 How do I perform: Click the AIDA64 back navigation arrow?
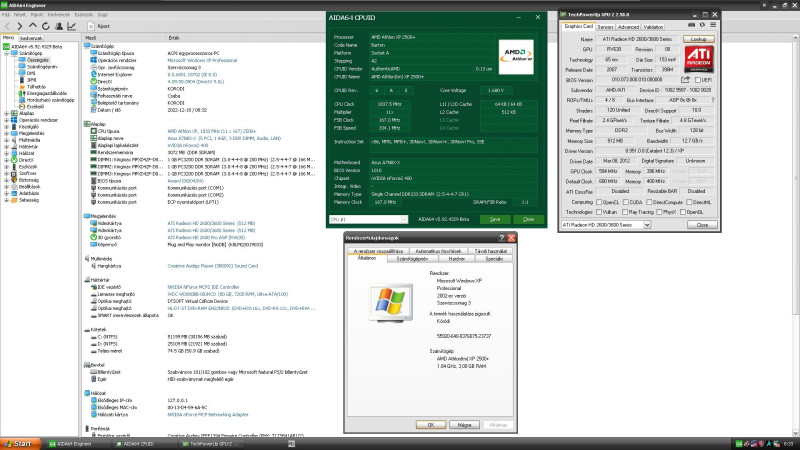tap(7, 26)
